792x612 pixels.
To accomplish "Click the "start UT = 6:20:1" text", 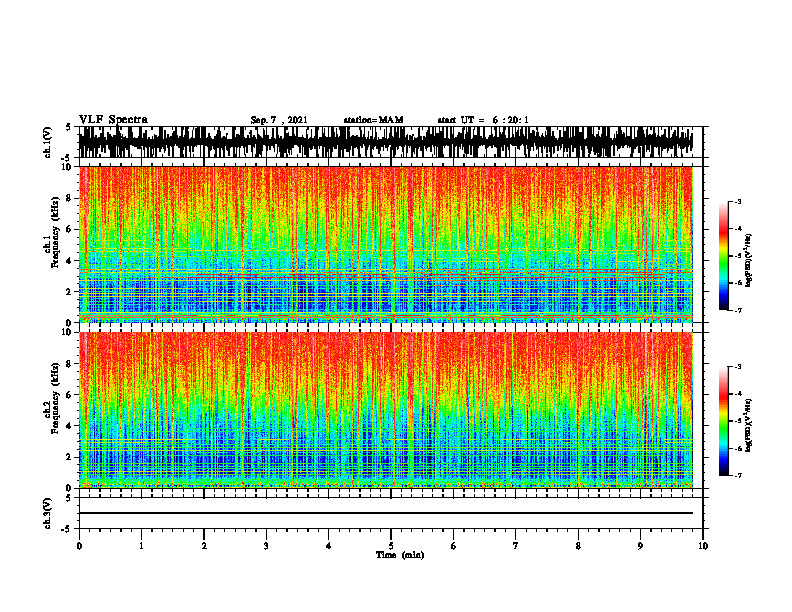I will [483, 120].
